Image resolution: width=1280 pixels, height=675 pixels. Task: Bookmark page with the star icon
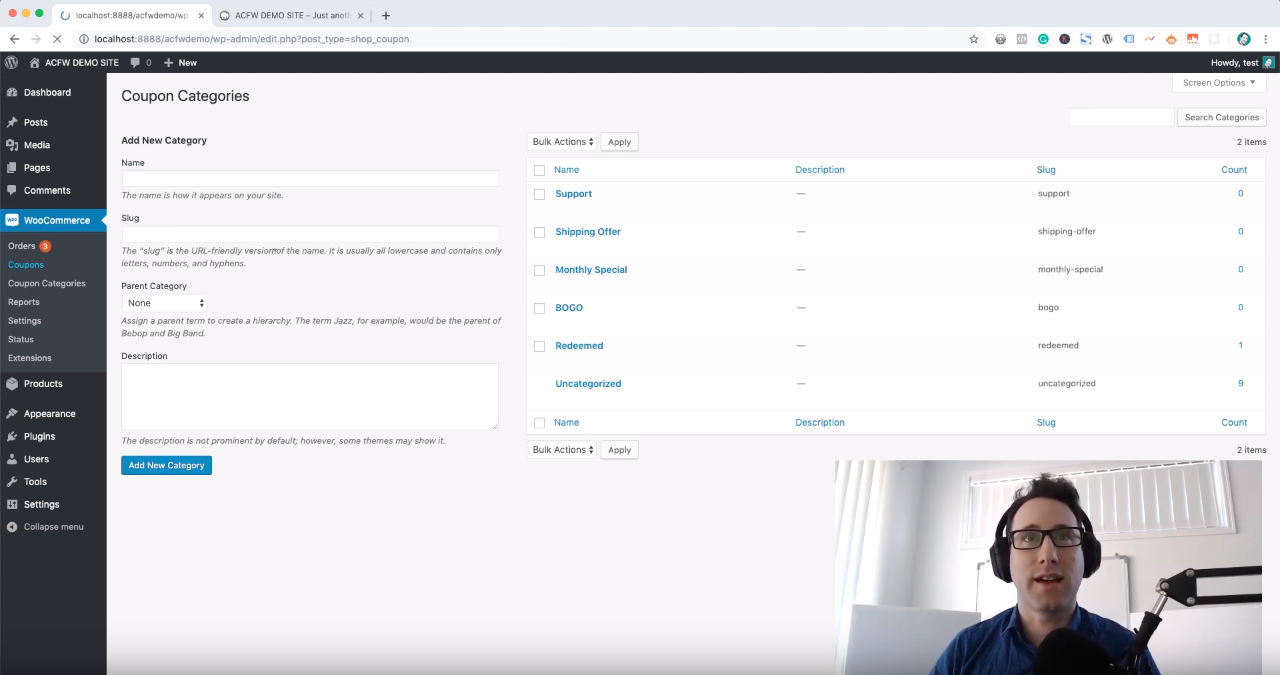click(x=974, y=39)
